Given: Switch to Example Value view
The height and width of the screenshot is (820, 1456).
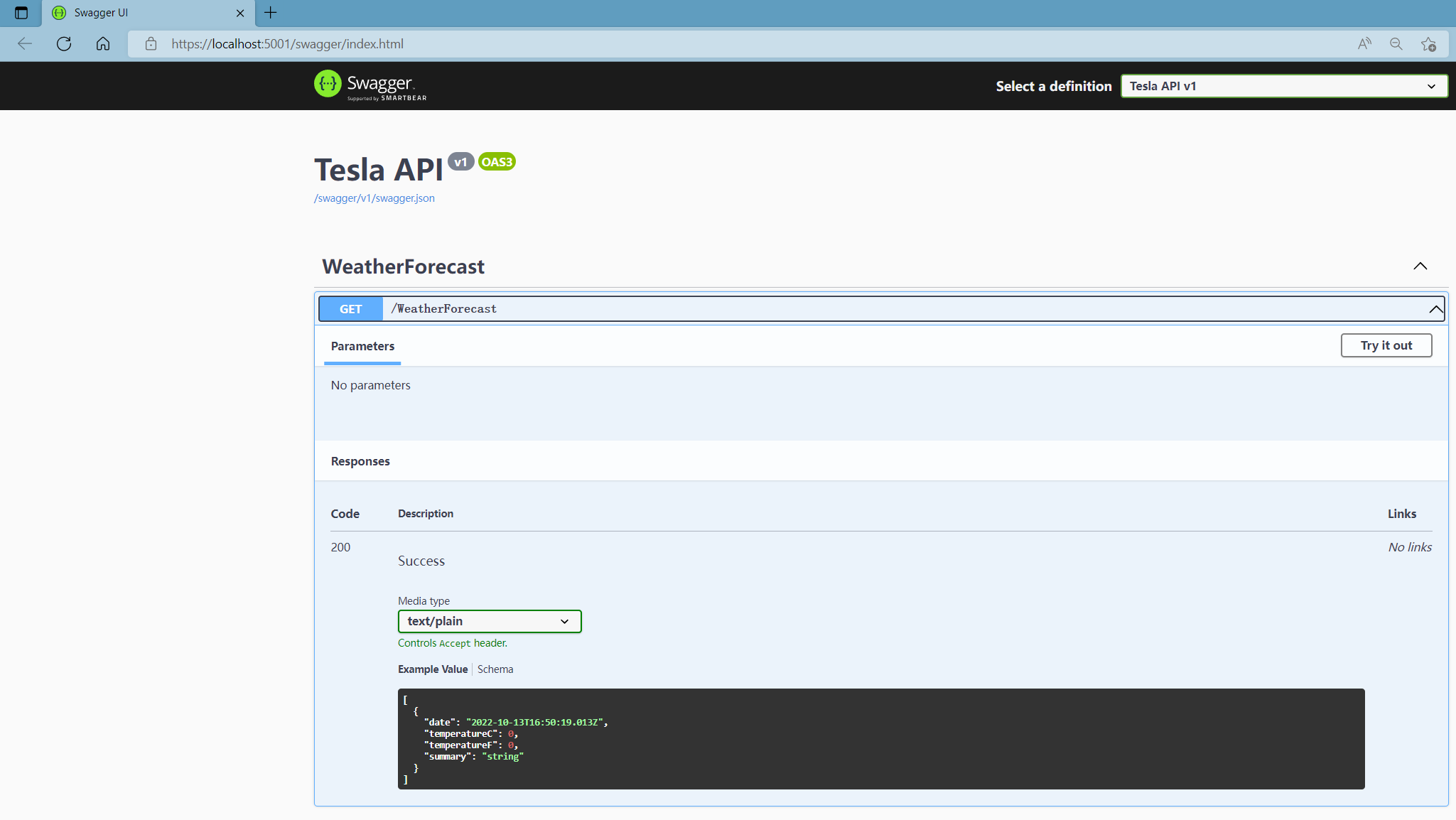Looking at the screenshot, I should (433, 669).
